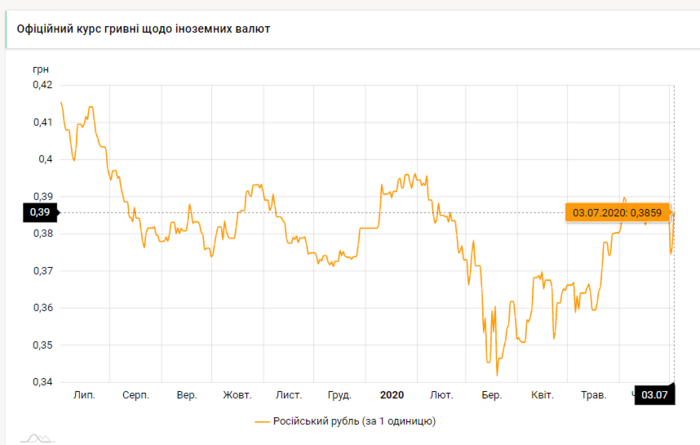Click the 0,34 y-axis value
700x445 pixels.
42,382
